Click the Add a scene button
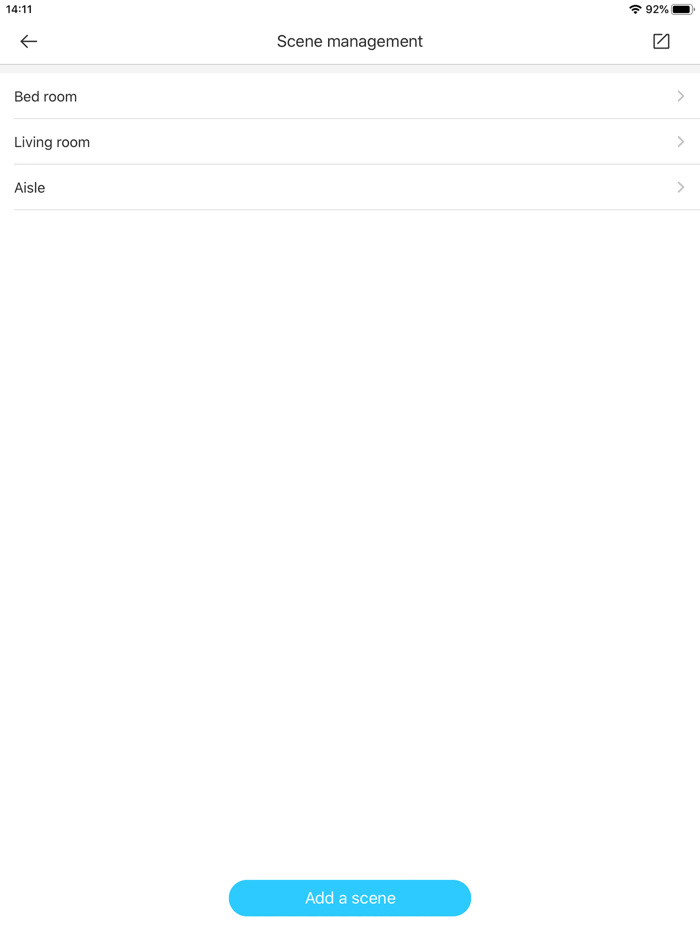This screenshot has width=700, height=934. tap(350, 898)
